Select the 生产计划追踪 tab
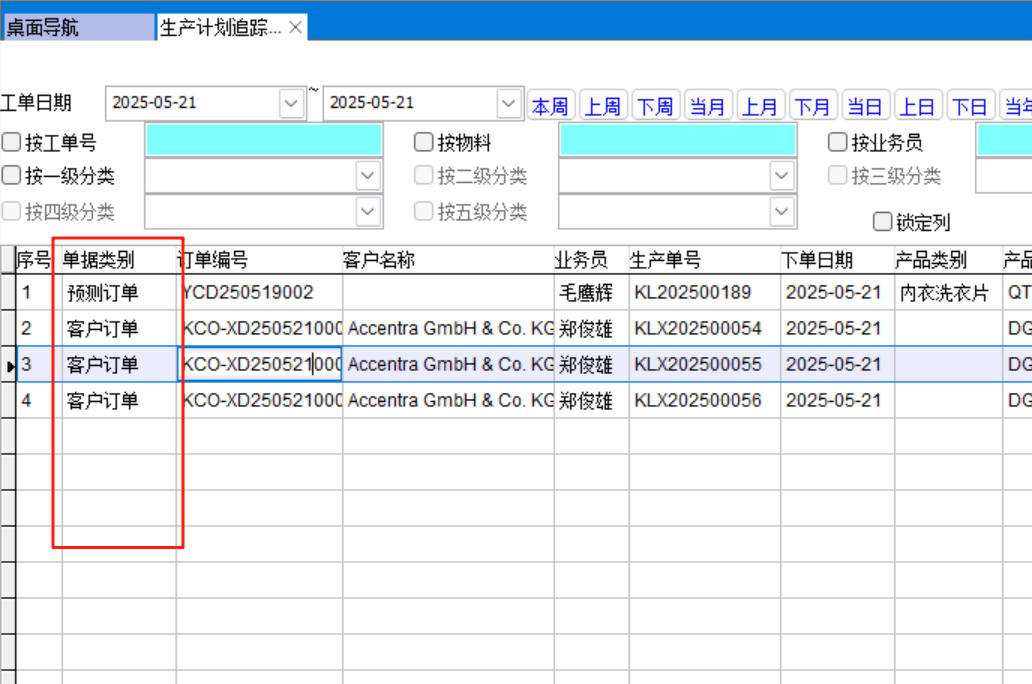This screenshot has height=684, width=1032. pyautogui.click(x=221, y=28)
